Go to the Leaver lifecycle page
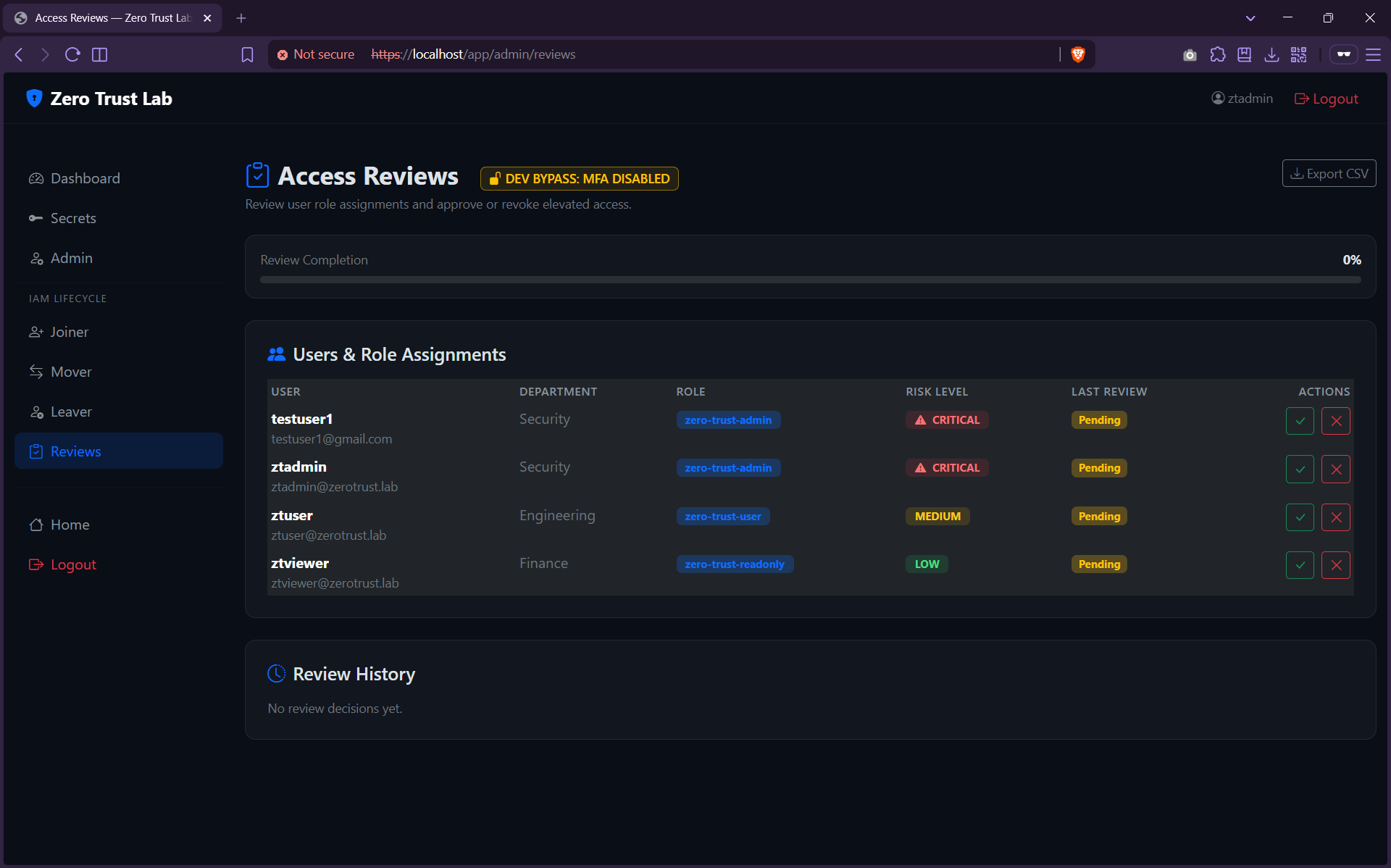Screen dimensions: 1391x868 coord(71,412)
